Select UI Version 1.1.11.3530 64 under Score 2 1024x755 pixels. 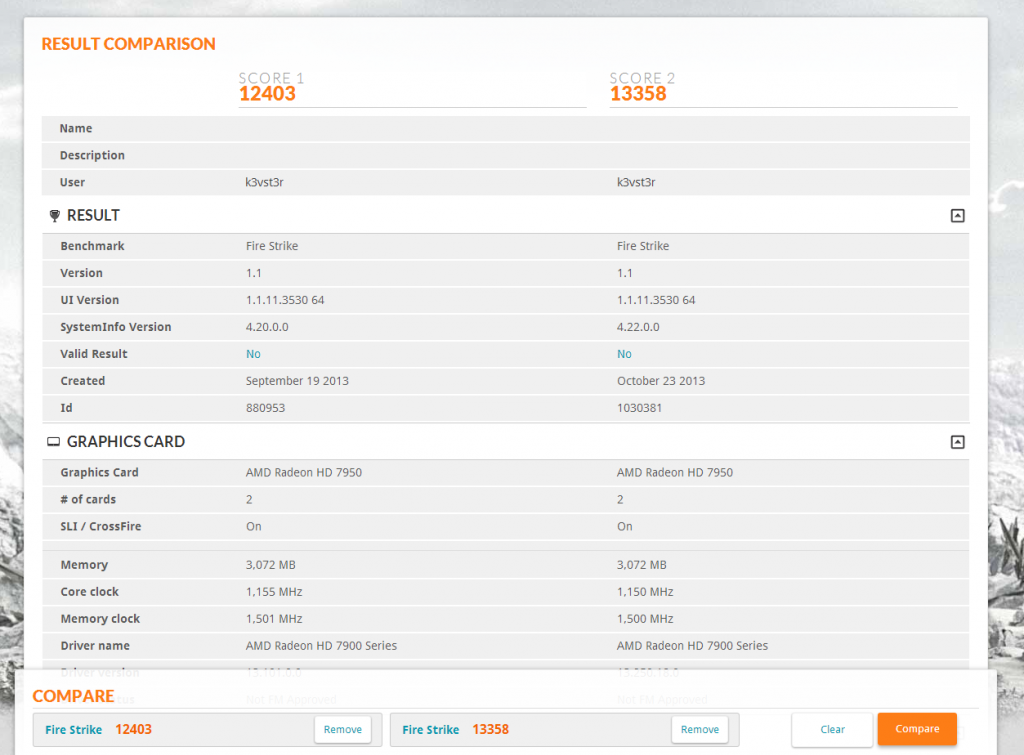coord(656,300)
